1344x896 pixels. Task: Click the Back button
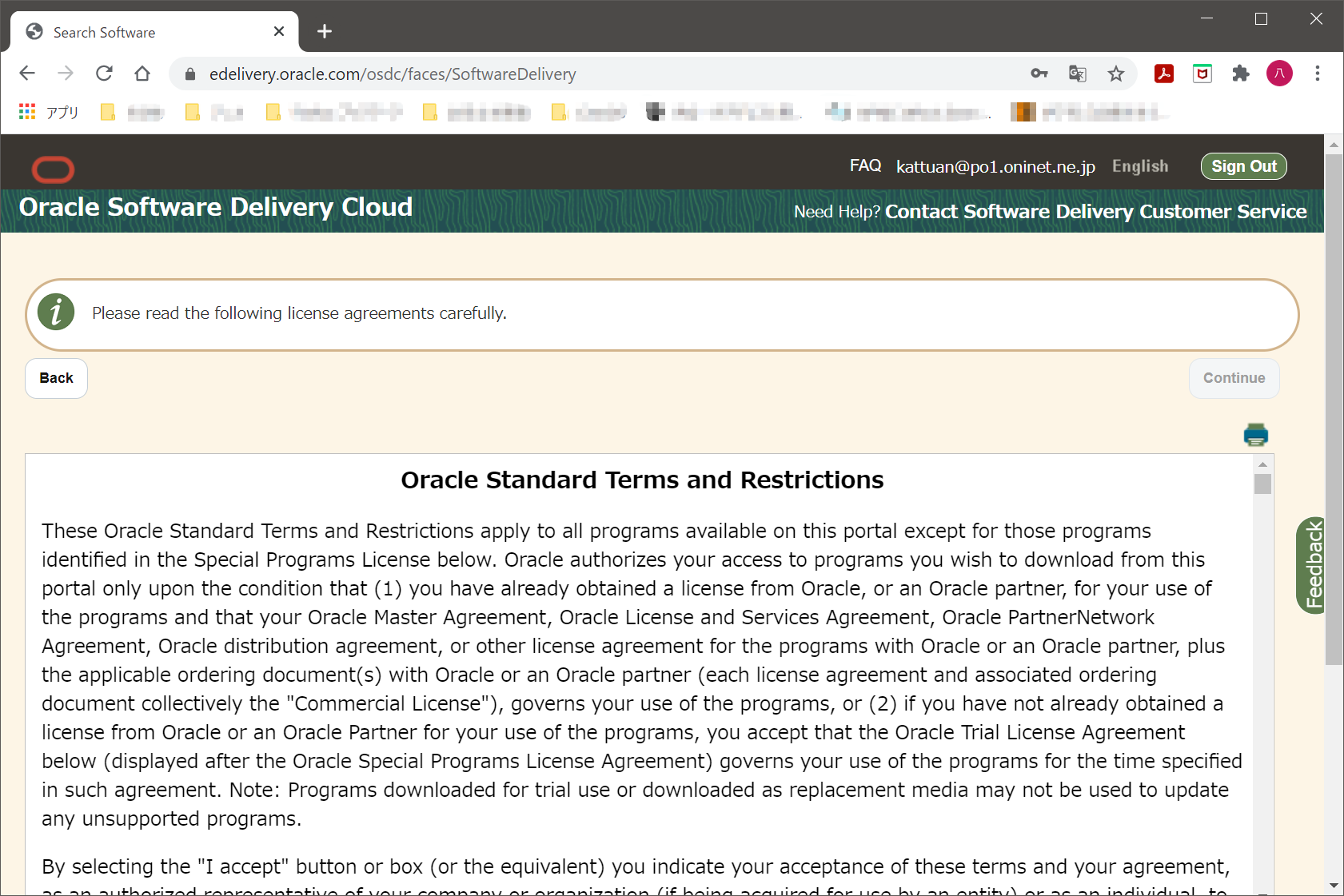coord(56,378)
